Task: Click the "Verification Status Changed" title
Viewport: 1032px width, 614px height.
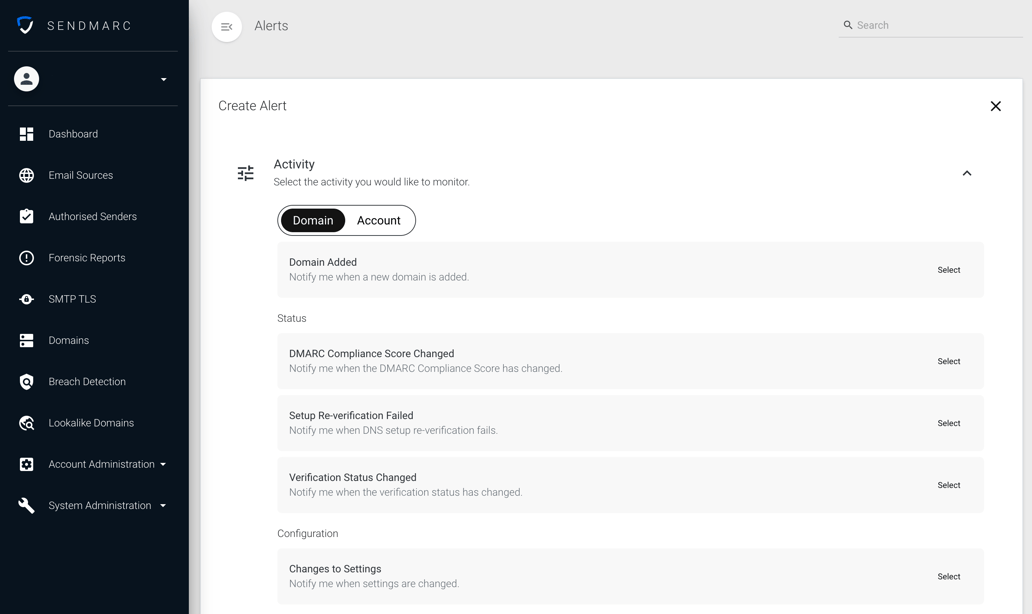Action: (352, 477)
